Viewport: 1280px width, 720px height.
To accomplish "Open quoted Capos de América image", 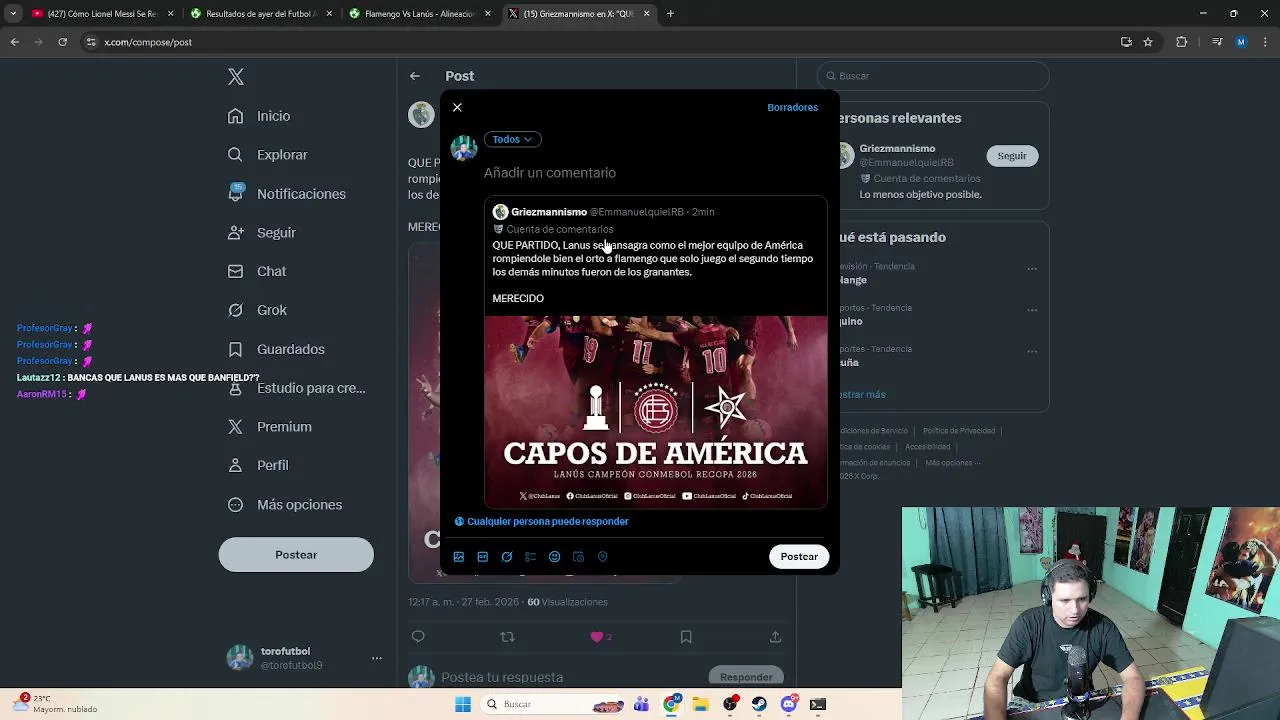I will (656, 412).
